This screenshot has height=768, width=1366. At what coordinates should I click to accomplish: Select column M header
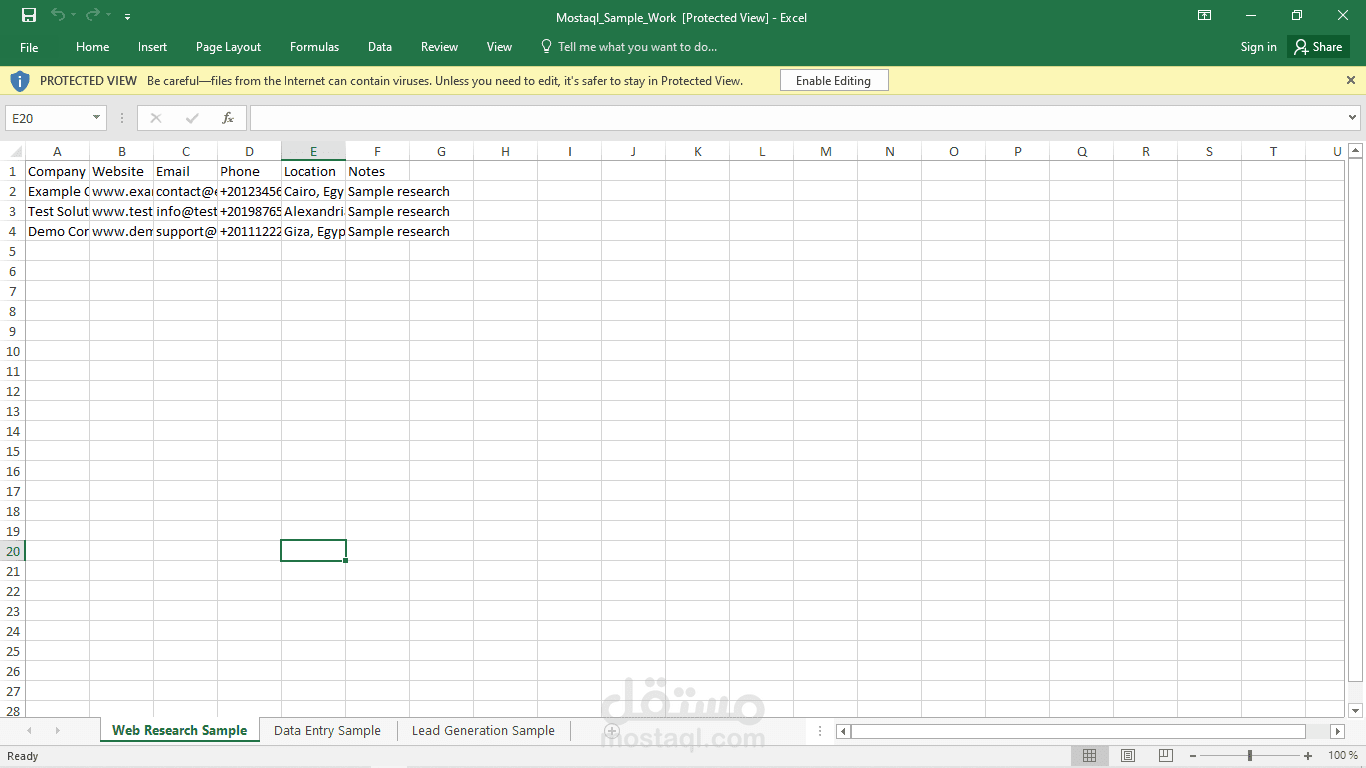(x=825, y=152)
